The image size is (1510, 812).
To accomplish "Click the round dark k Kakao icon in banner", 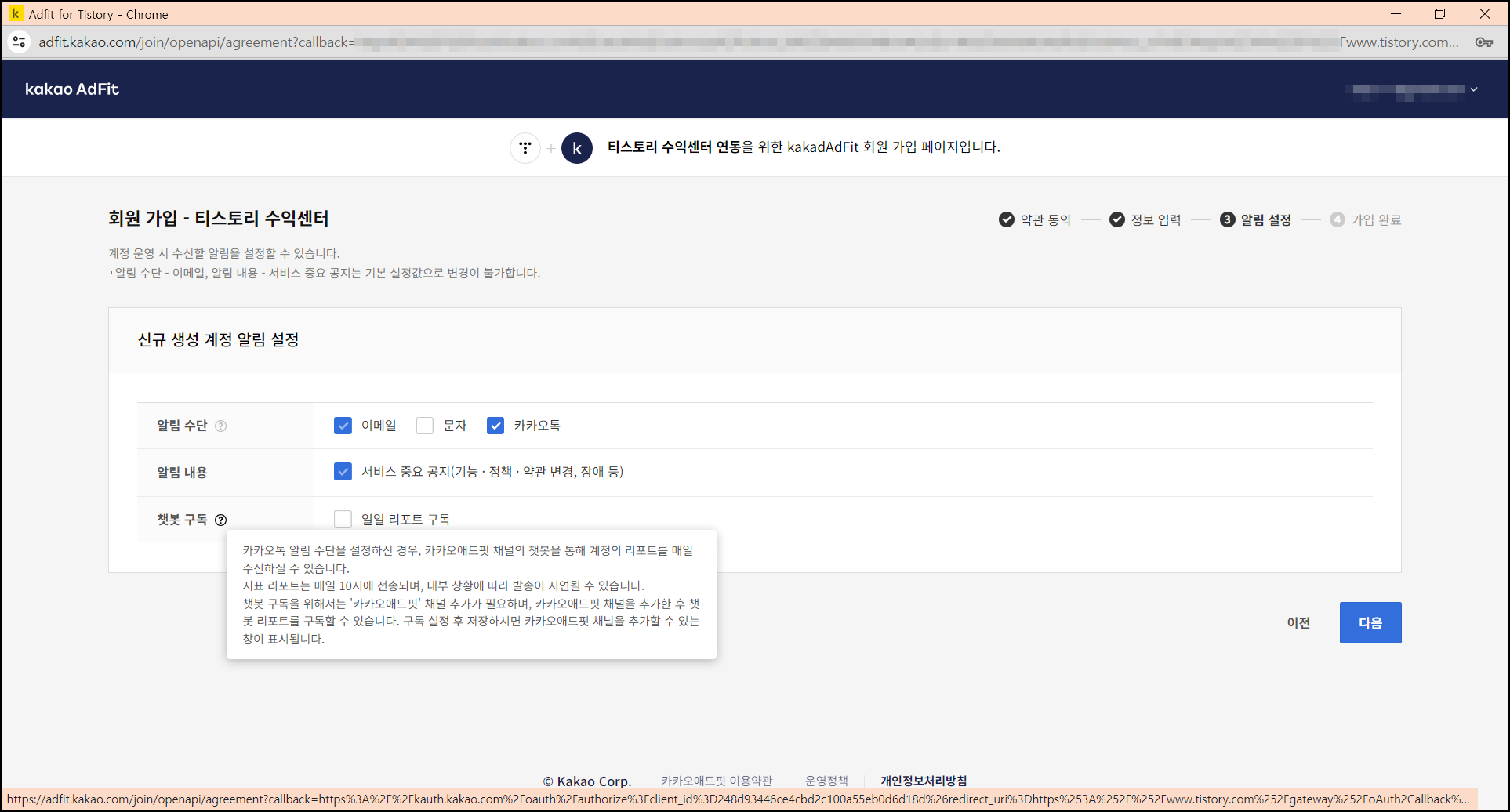I will click(x=577, y=147).
